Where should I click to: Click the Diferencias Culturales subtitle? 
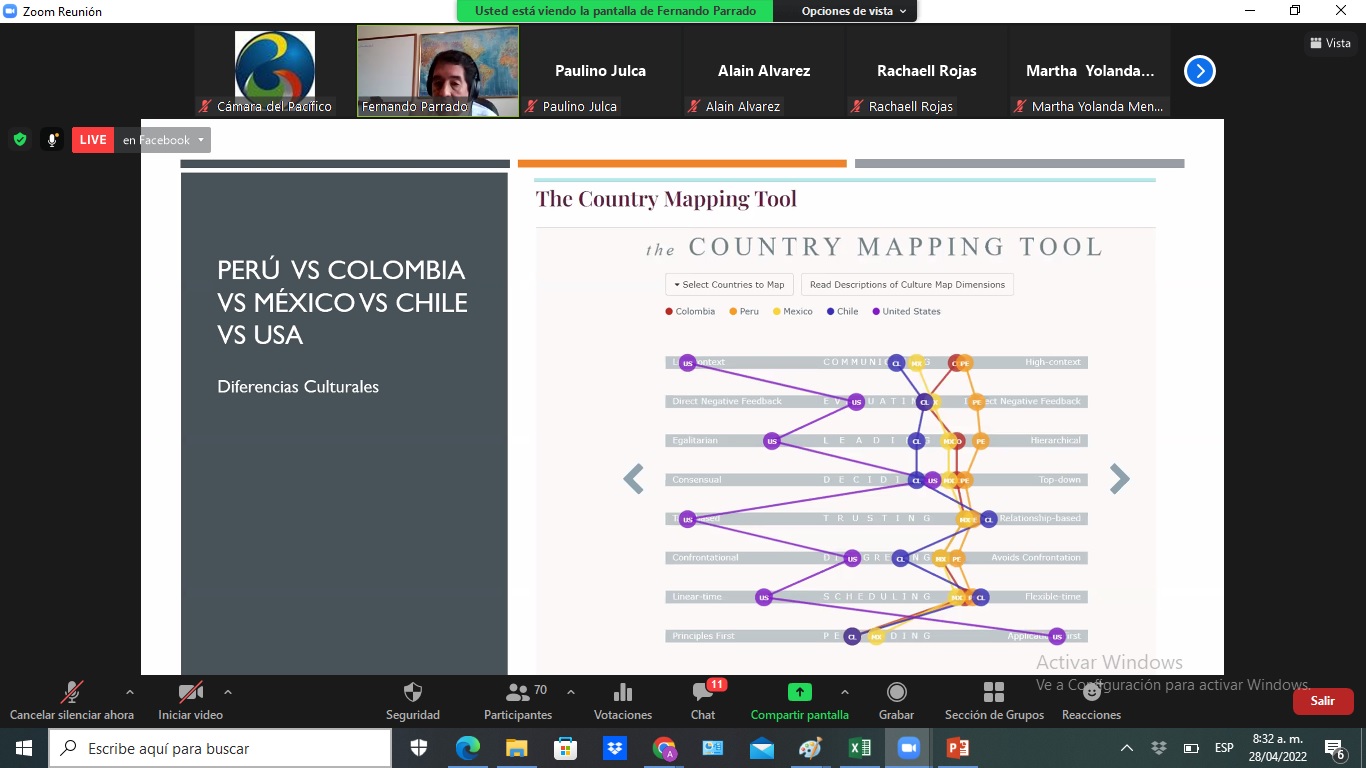298,387
